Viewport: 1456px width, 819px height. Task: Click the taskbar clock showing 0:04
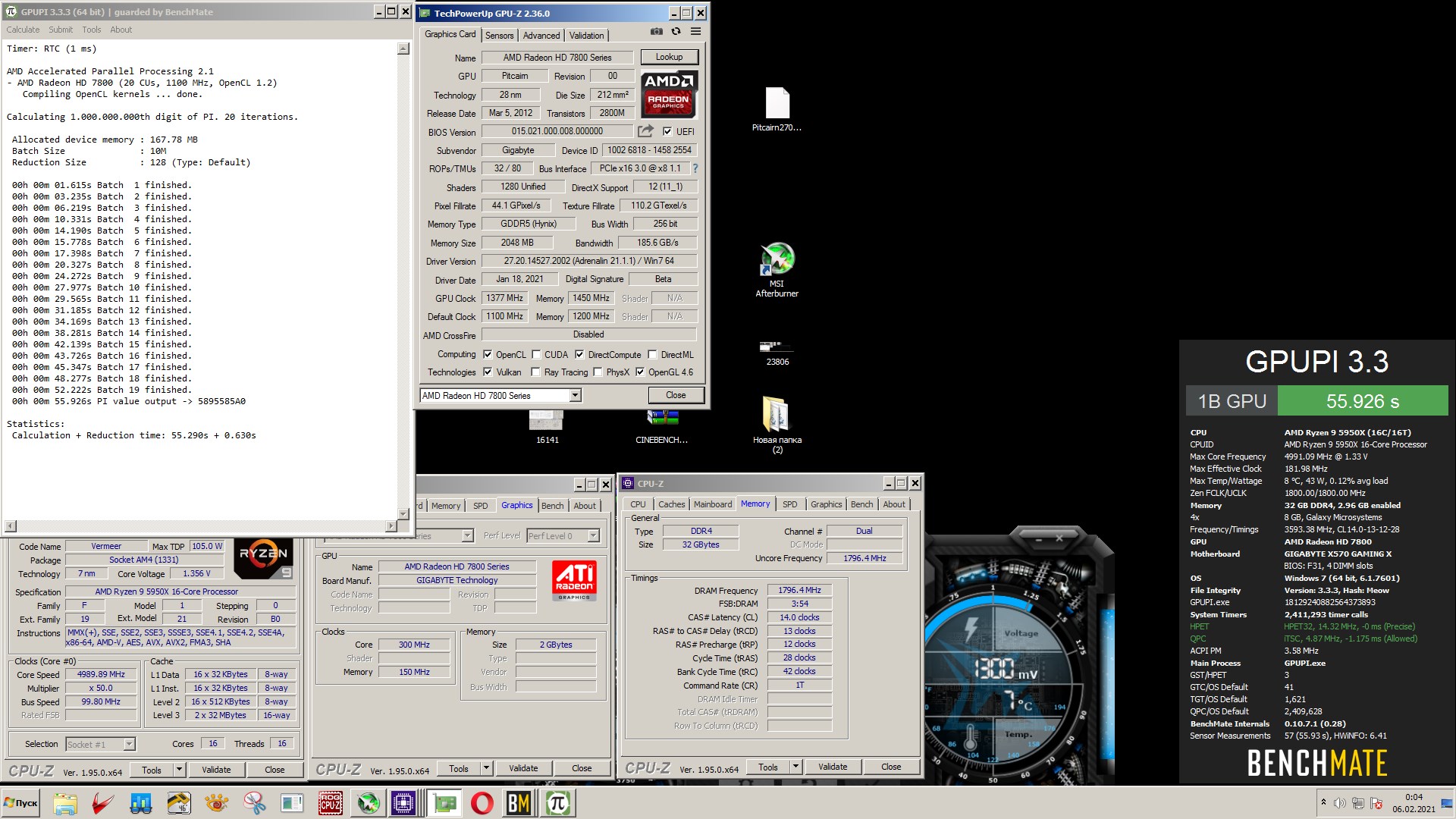pyautogui.click(x=1414, y=803)
